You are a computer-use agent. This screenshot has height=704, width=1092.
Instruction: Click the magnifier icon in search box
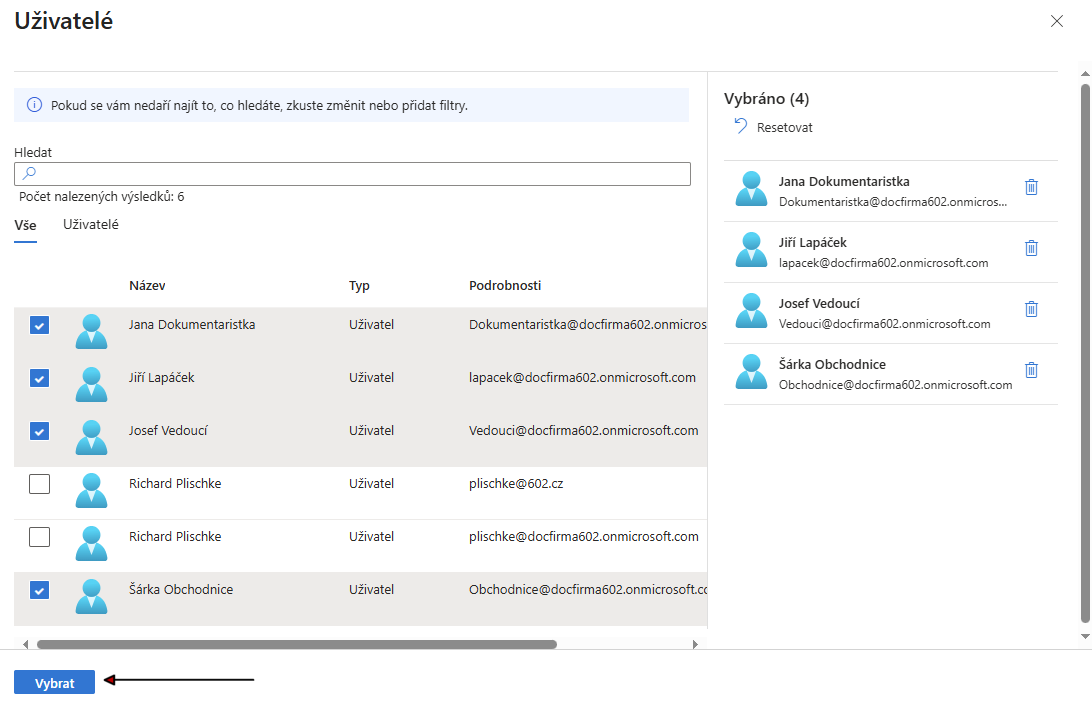pos(29,173)
